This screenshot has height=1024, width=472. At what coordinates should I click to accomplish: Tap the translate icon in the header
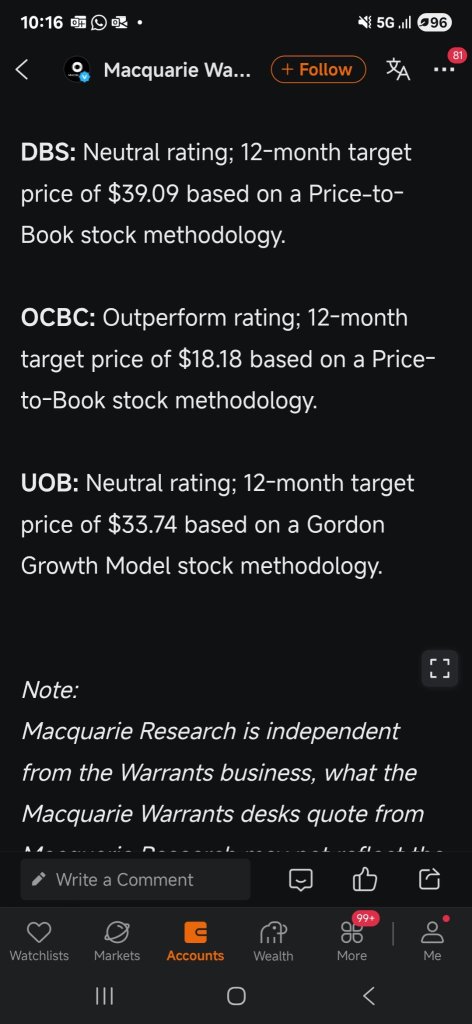click(398, 69)
